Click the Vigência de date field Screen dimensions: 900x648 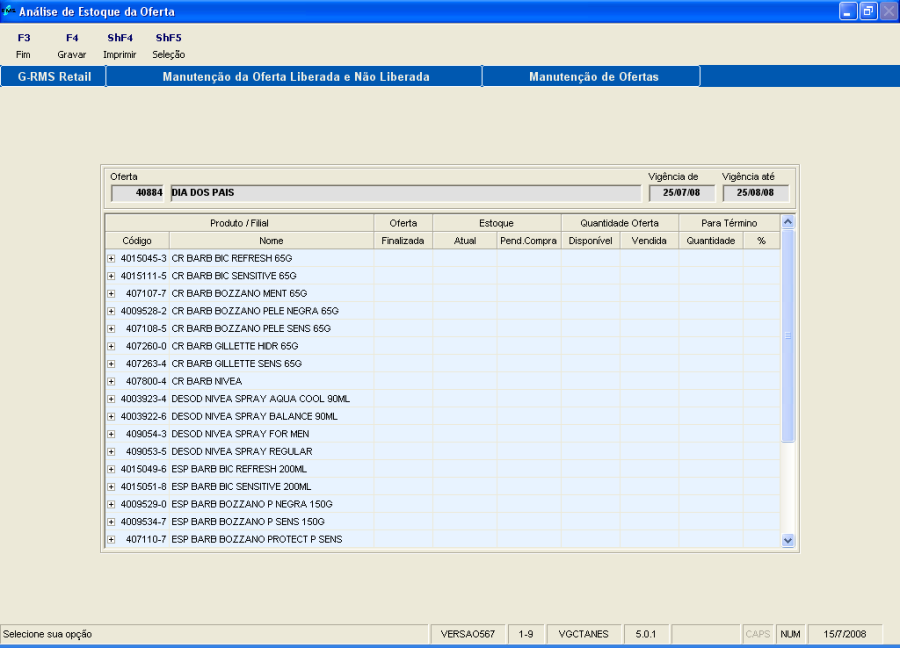click(682, 193)
